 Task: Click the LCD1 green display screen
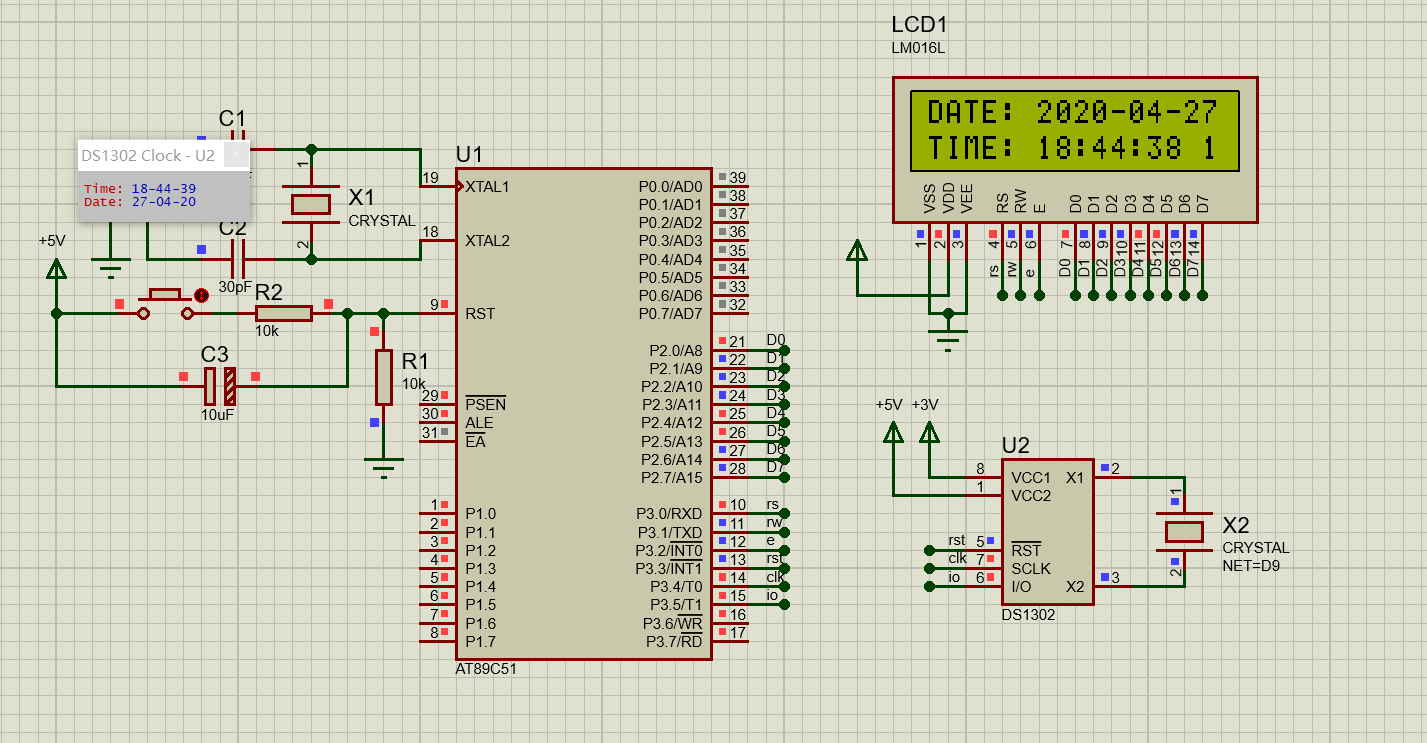tap(1074, 131)
